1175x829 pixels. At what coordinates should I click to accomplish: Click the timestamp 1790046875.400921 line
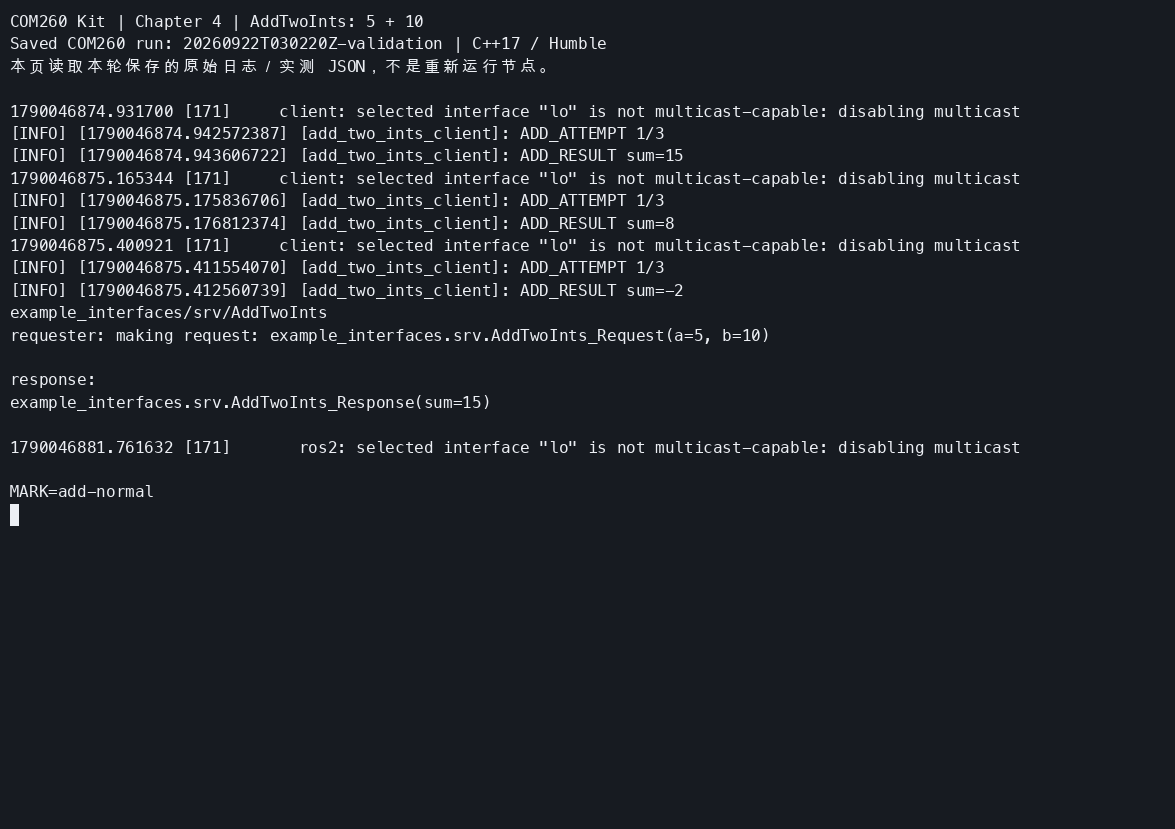tap(515, 246)
